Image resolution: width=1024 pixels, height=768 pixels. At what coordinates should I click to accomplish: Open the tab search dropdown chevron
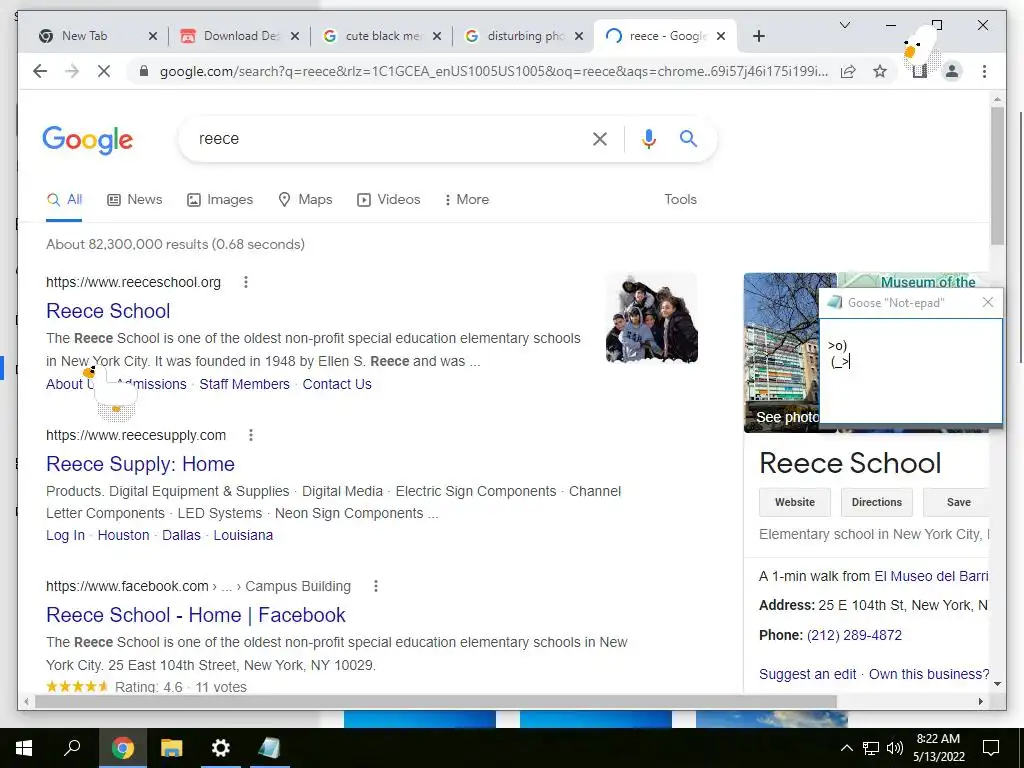click(844, 25)
